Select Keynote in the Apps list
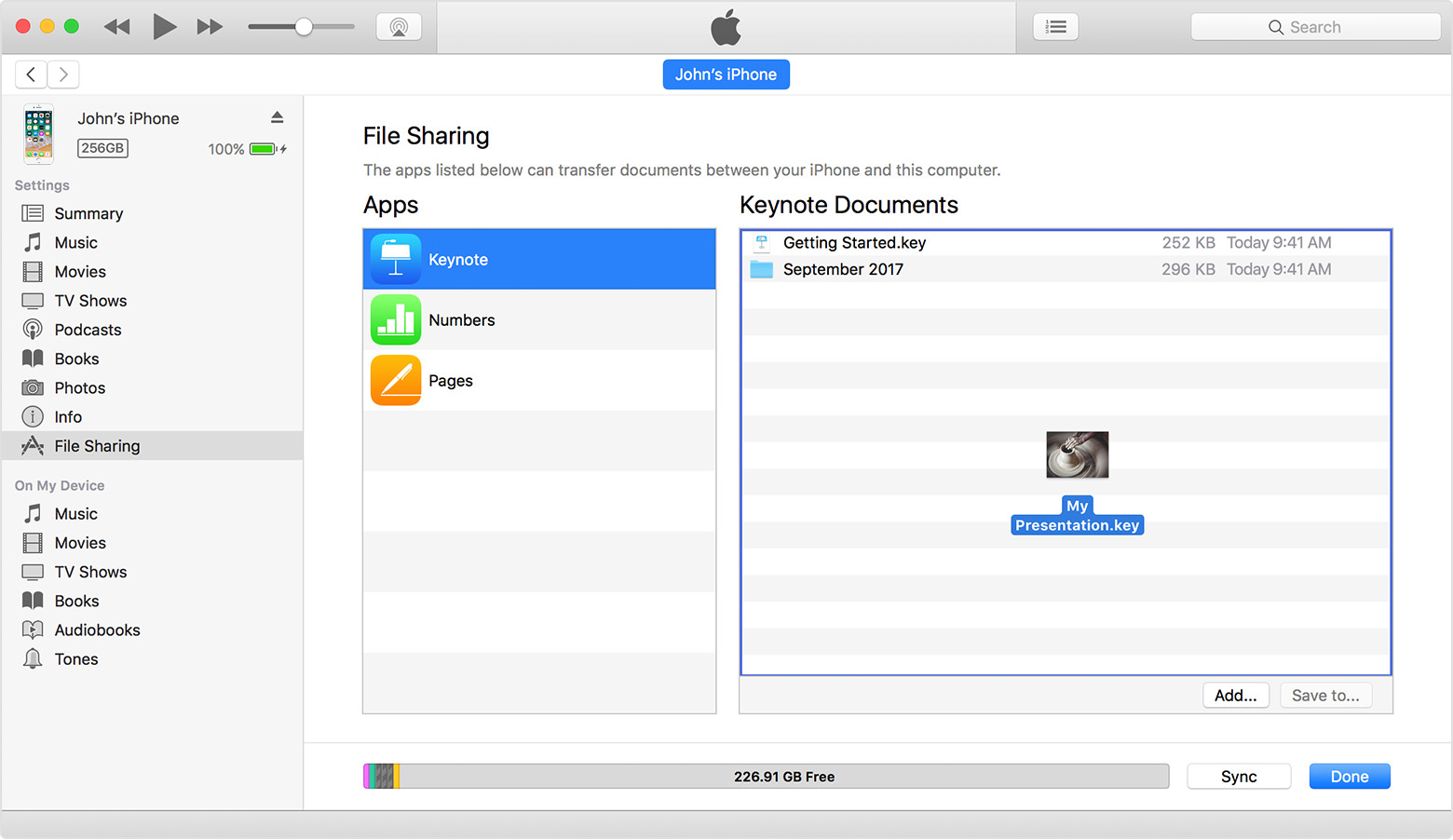 (539, 259)
